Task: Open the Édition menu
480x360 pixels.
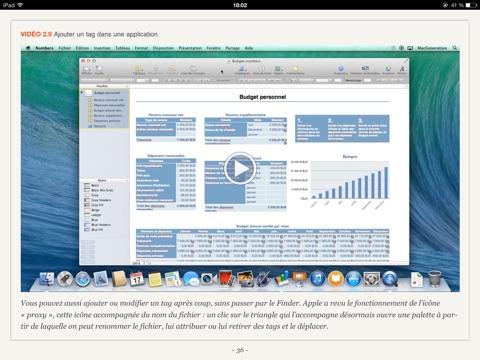Action: (82, 48)
